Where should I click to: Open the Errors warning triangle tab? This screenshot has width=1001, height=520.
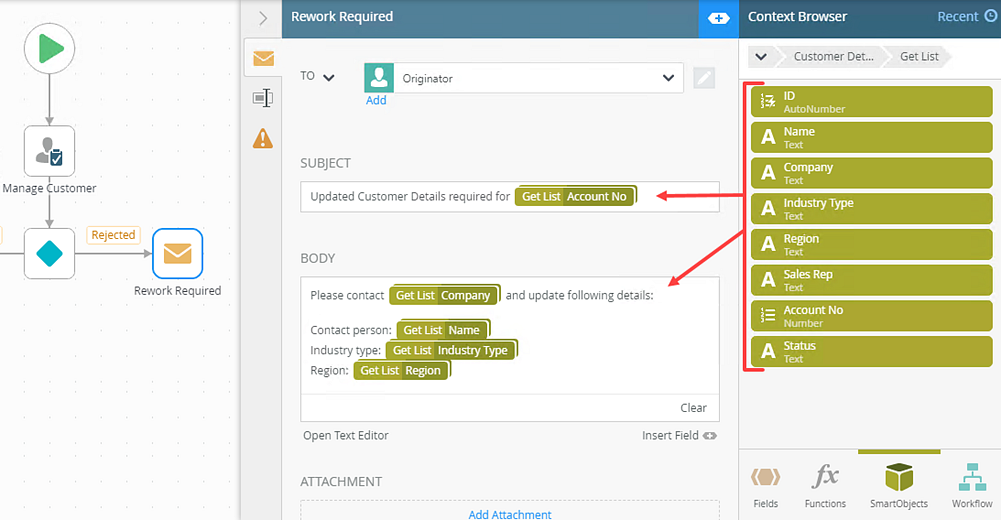point(263,138)
